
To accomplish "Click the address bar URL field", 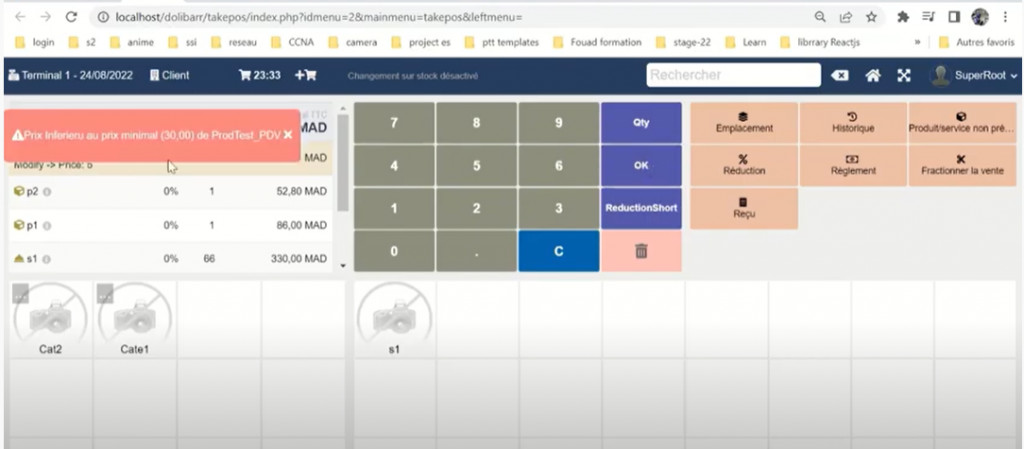I will 451,17.
